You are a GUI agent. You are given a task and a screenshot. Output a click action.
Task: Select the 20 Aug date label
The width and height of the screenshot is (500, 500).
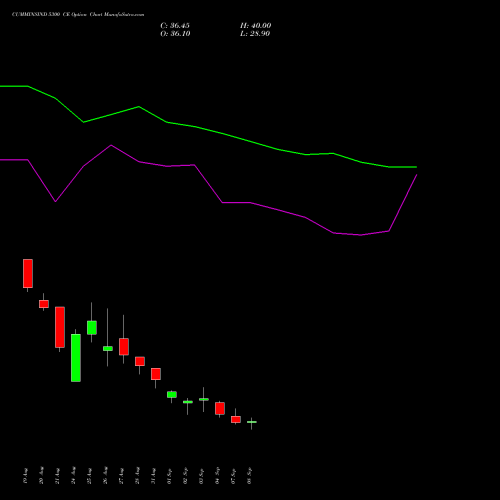pyautogui.click(x=42, y=476)
